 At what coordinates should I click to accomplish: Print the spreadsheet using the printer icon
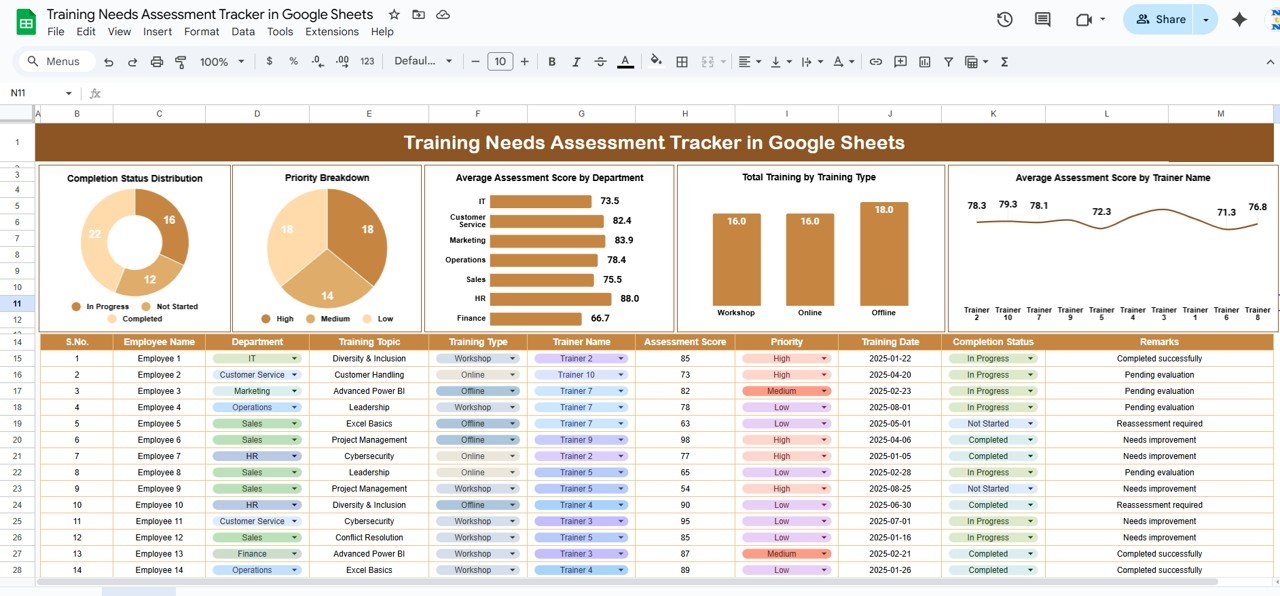tap(156, 62)
